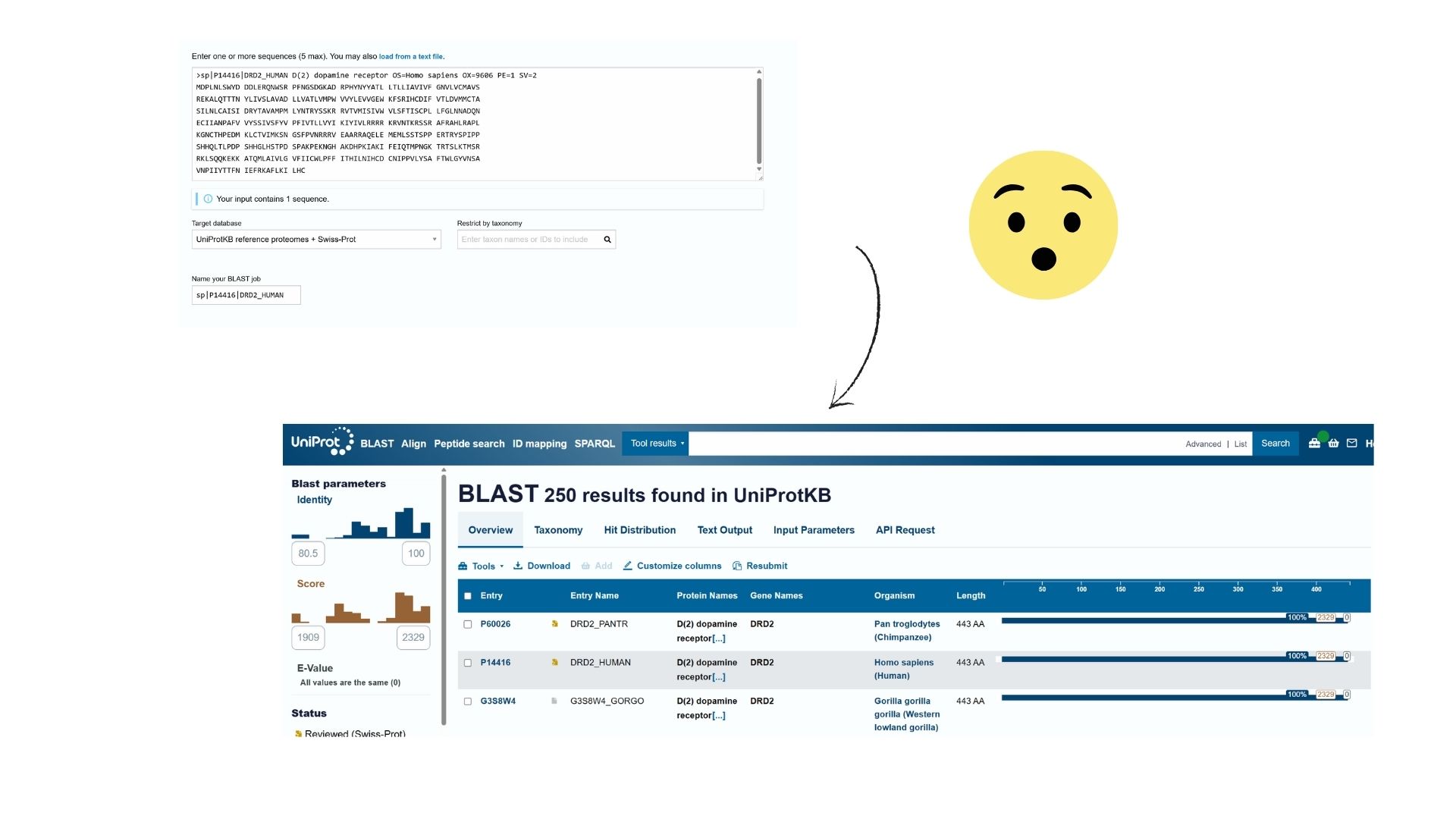Image resolution: width=1456 pixels, height=819 pixels.
Task: Open the Tools dropdown above the table
Action: (x=481, y=566)
